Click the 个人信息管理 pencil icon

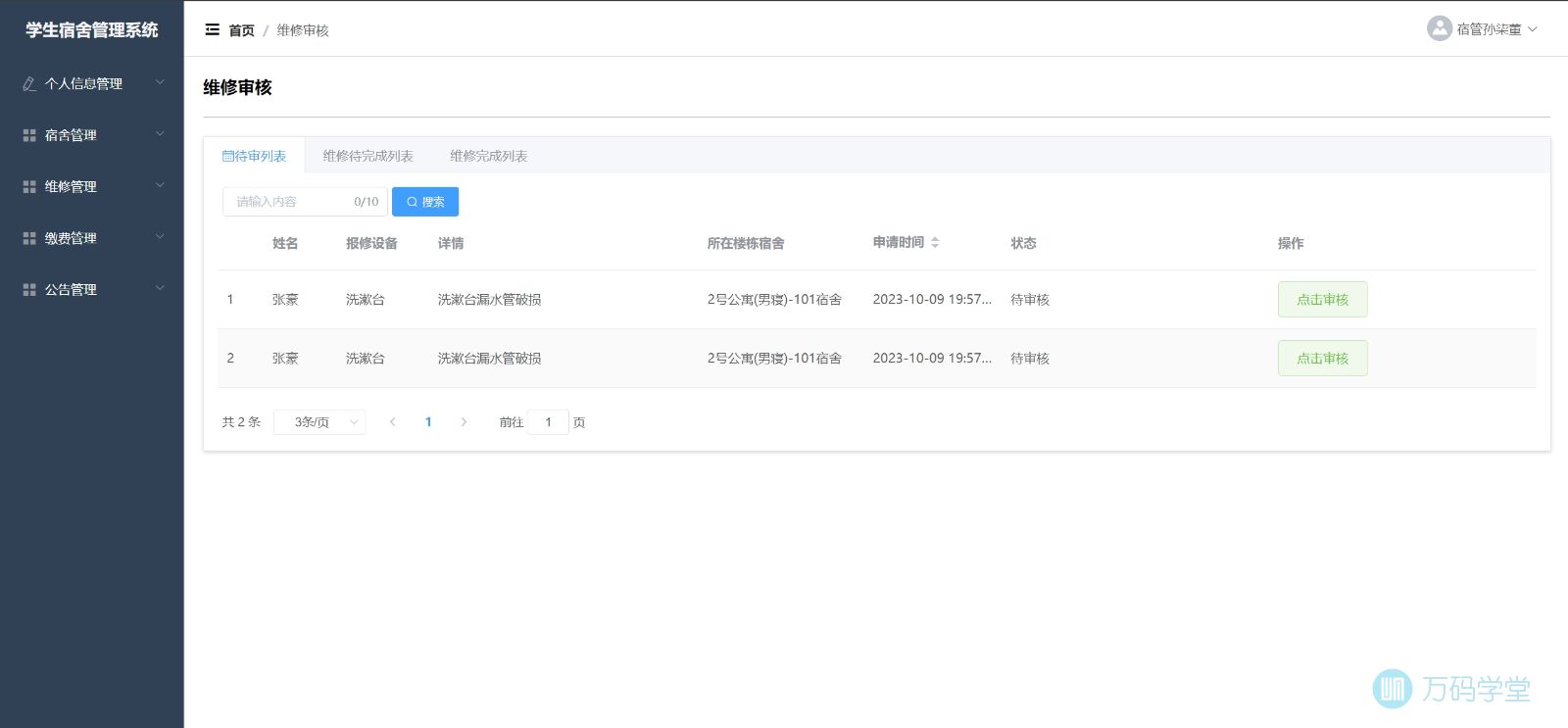click(x=29, y=84)
